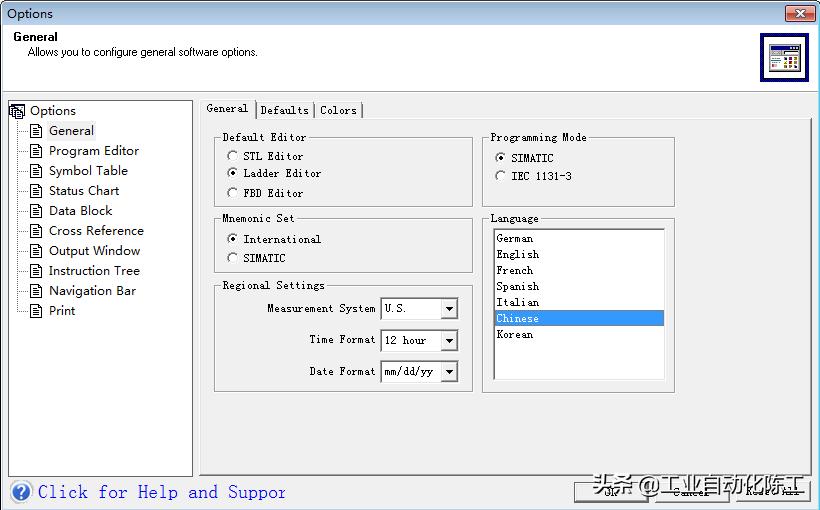820x510 pixels.
Task: Select SIMATIC programming mode
Action: pyautogui.click(x=500, y=157)
